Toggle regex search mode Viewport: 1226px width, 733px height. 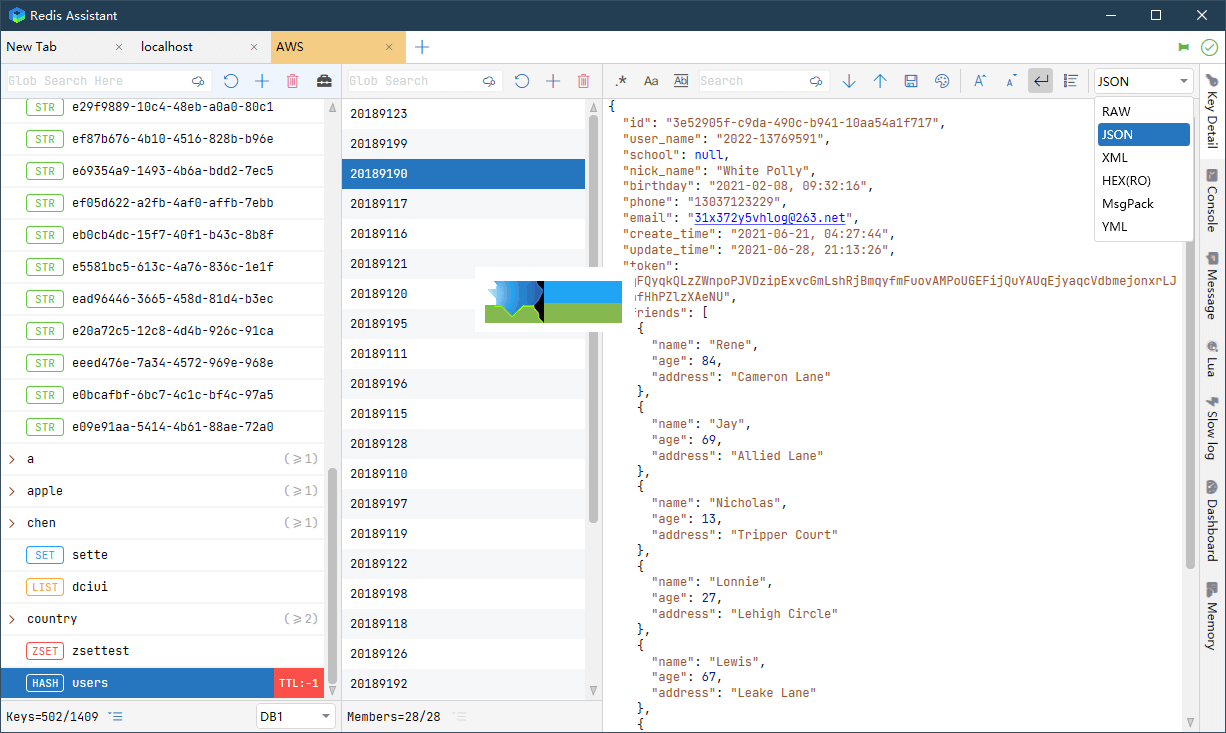point(621,81)
